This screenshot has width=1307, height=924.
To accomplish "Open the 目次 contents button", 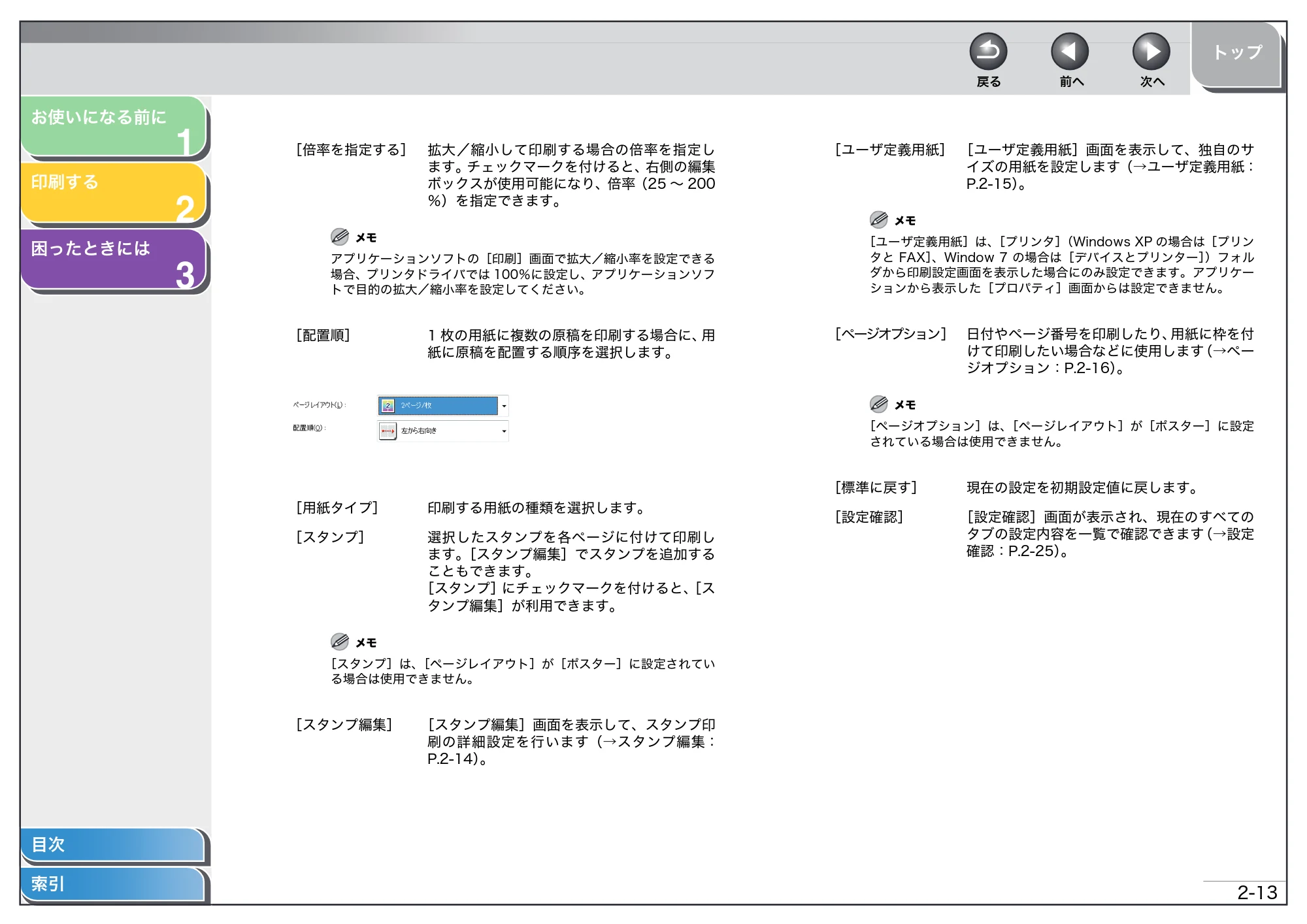I will coord(112,844).
